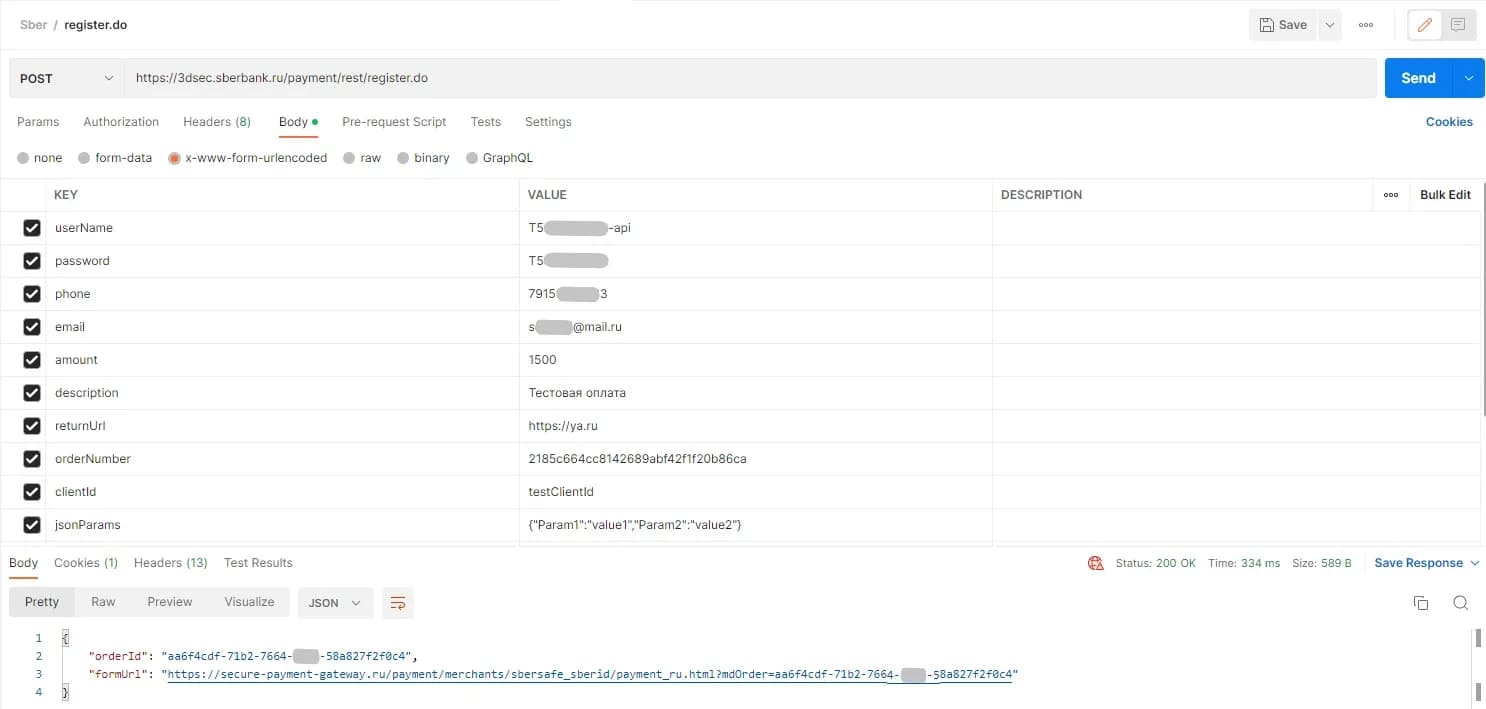Click the jsonParams value cell
This screenshot has height=709, width=1486.
pyautogui.click(x=756, y=525)
